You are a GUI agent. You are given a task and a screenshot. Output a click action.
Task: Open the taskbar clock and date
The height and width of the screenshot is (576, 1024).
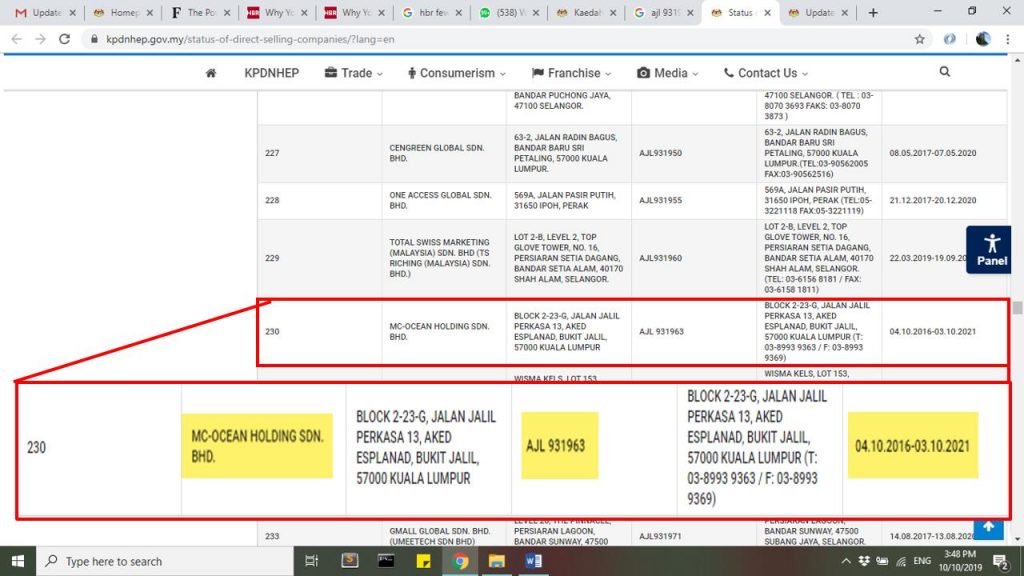(x=960, y=561)
